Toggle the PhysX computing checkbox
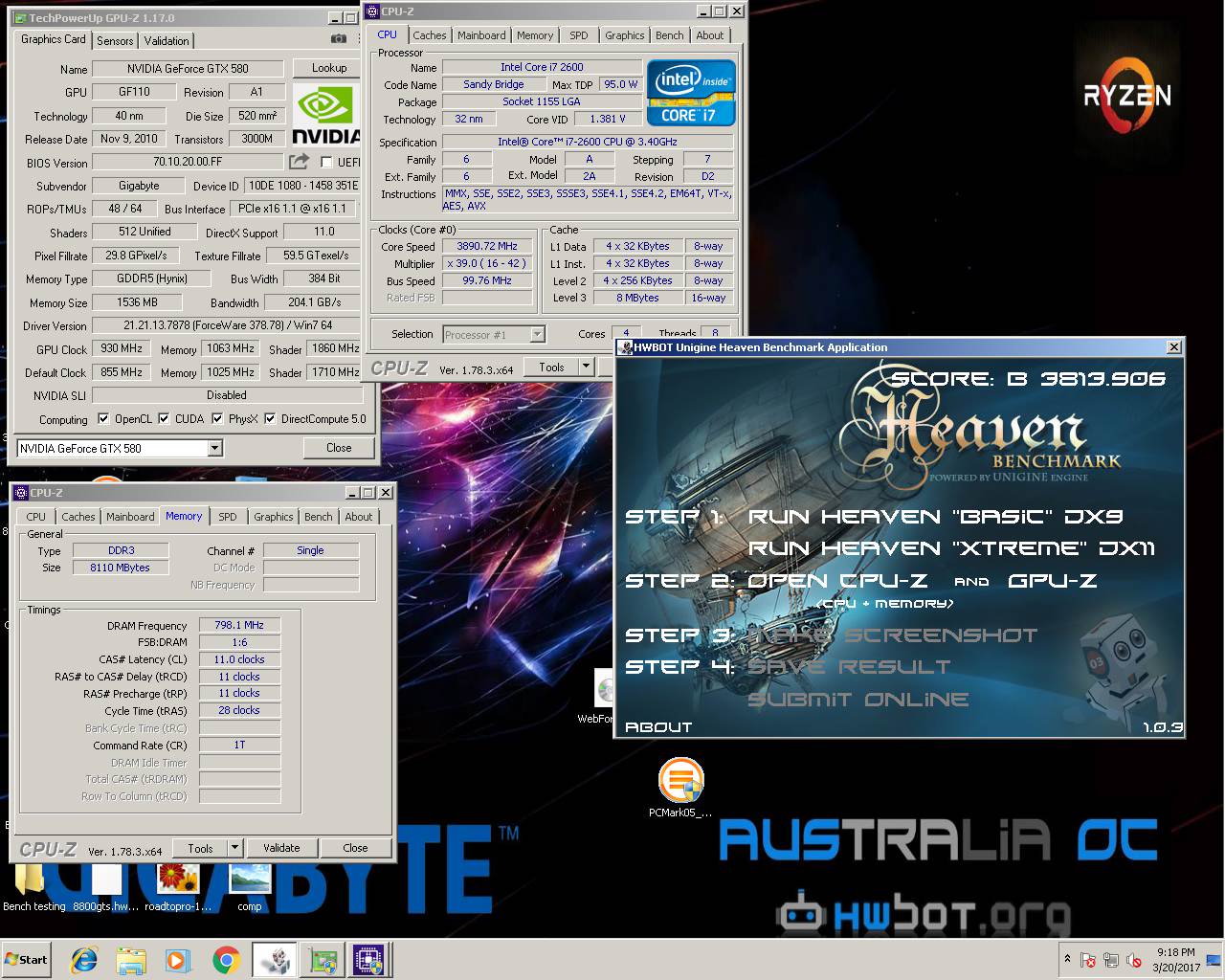The image size is (1225, 980). pyautogui.click(x=217, y=418)
